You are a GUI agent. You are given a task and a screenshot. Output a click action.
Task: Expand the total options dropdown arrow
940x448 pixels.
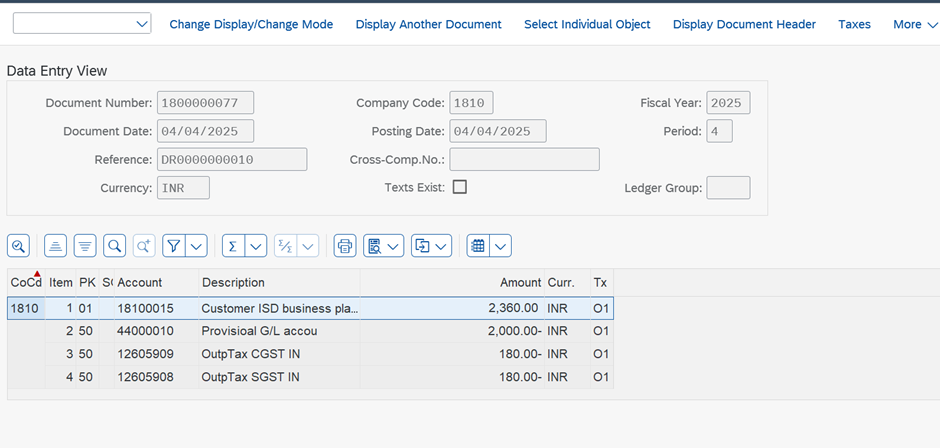[256, 246]
